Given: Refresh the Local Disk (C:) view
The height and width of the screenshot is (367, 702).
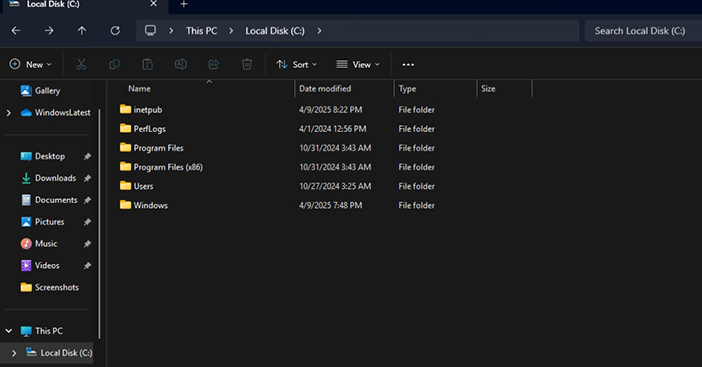Looking at the screenshot, I should [115, 30].
